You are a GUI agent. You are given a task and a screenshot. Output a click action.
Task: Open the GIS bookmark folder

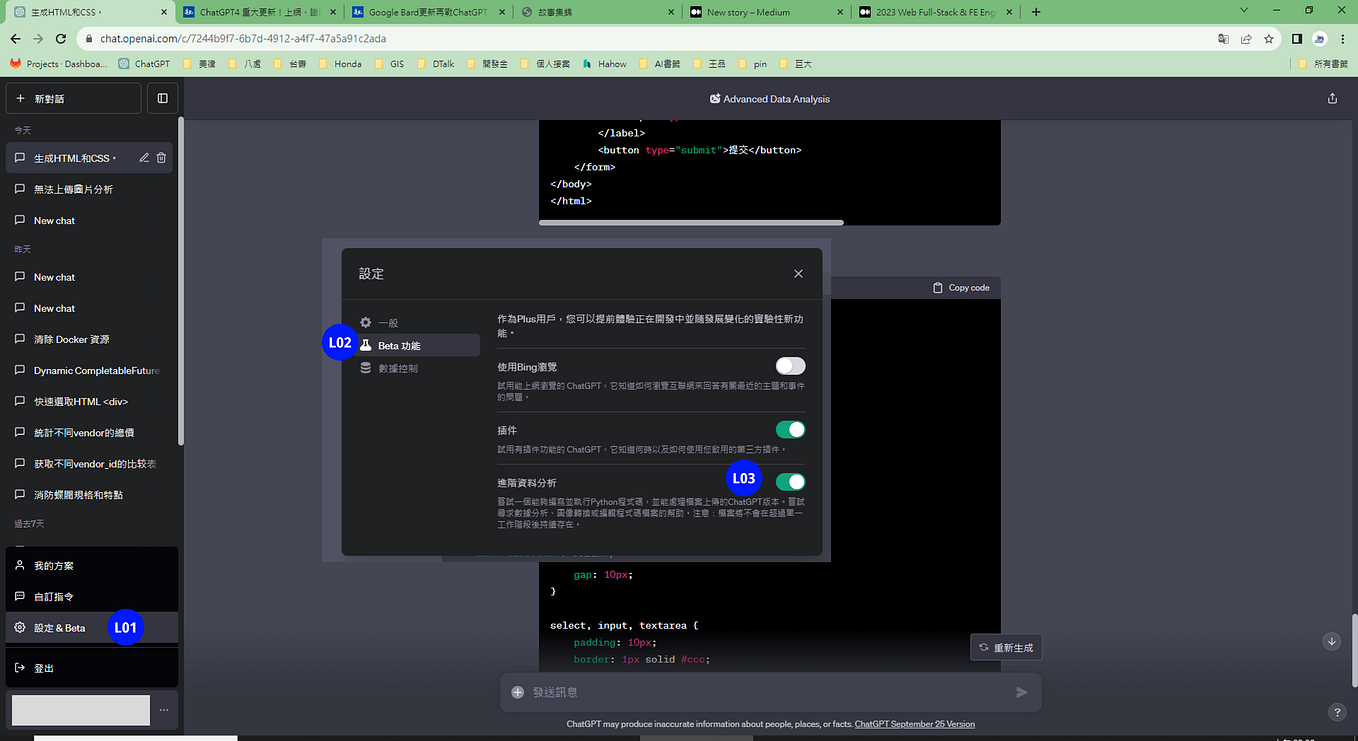pos(393,63)
